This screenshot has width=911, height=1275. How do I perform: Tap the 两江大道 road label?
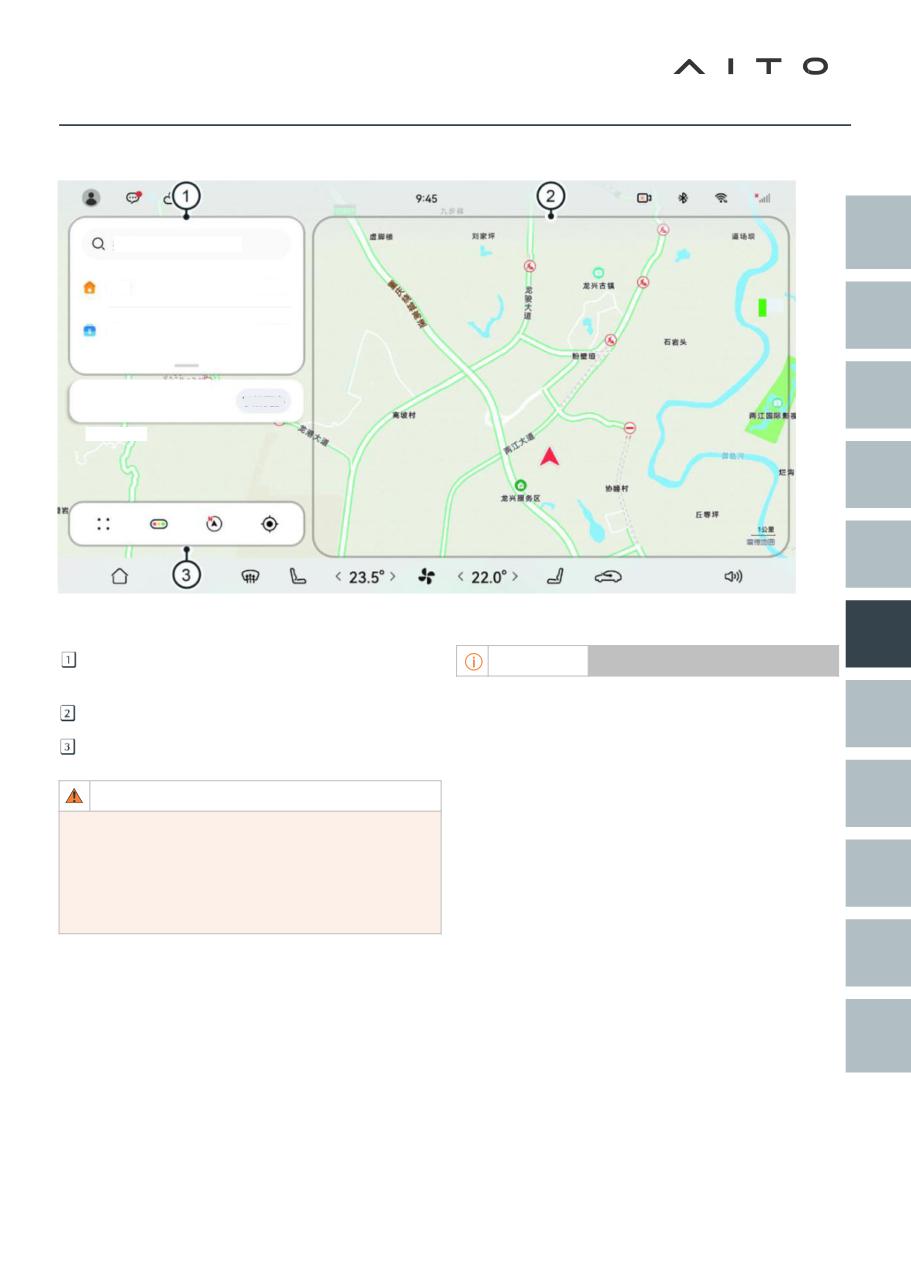coord(519,446)
